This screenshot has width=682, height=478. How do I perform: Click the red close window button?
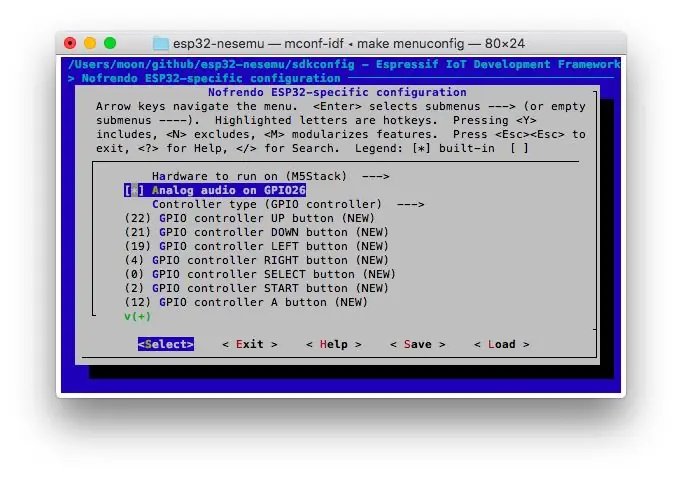(70, 43)
